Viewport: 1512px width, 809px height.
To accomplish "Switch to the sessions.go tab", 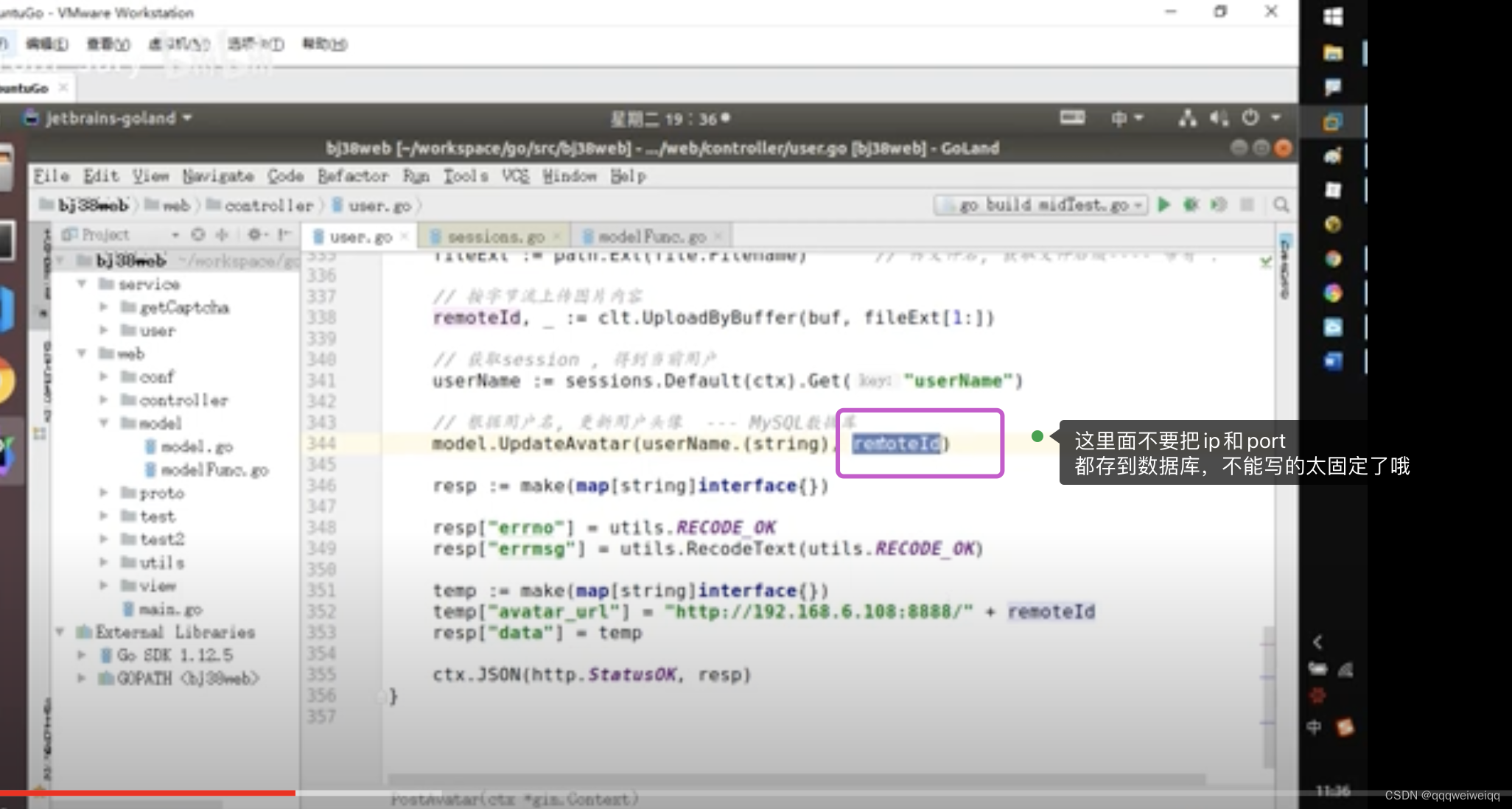I will pos(495,237).
